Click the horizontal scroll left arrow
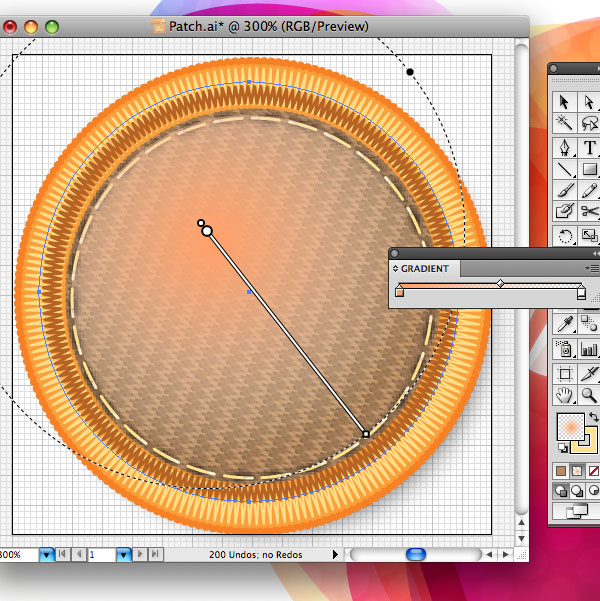600x601 pixels. tap(489, 554)
